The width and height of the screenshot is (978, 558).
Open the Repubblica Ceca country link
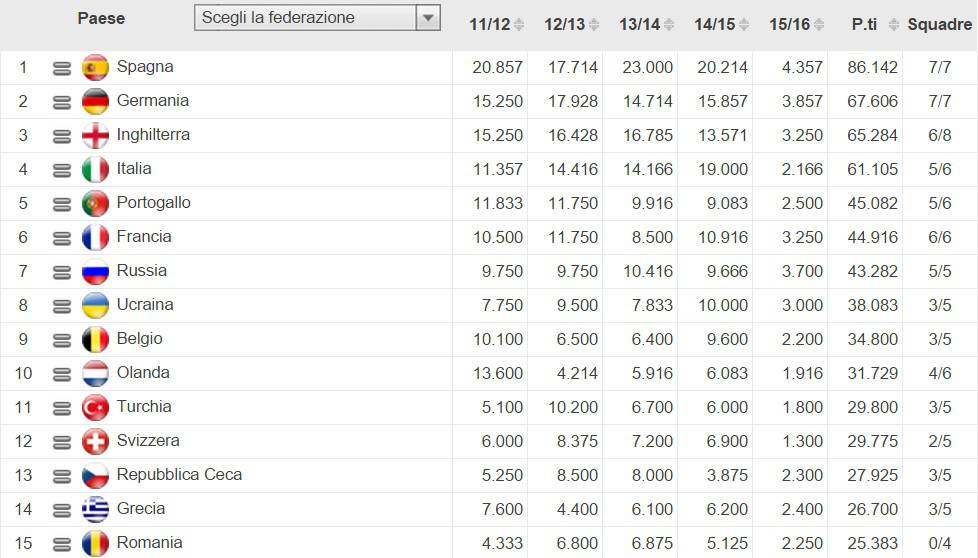click(x=179, y=474)
